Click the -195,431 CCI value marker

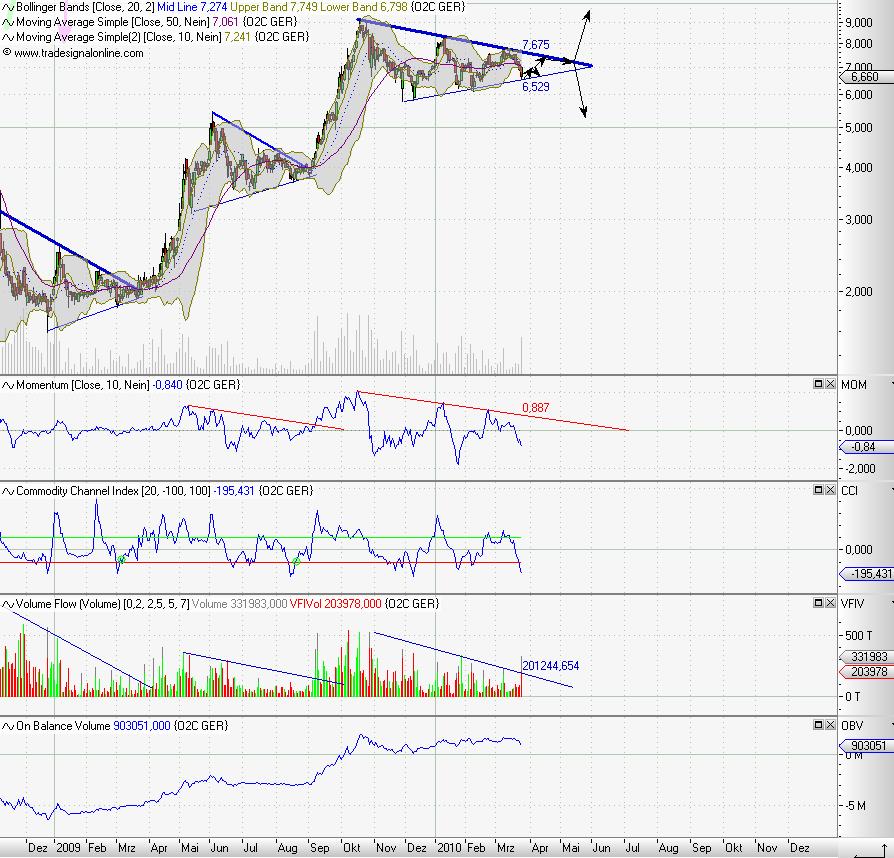866,574
